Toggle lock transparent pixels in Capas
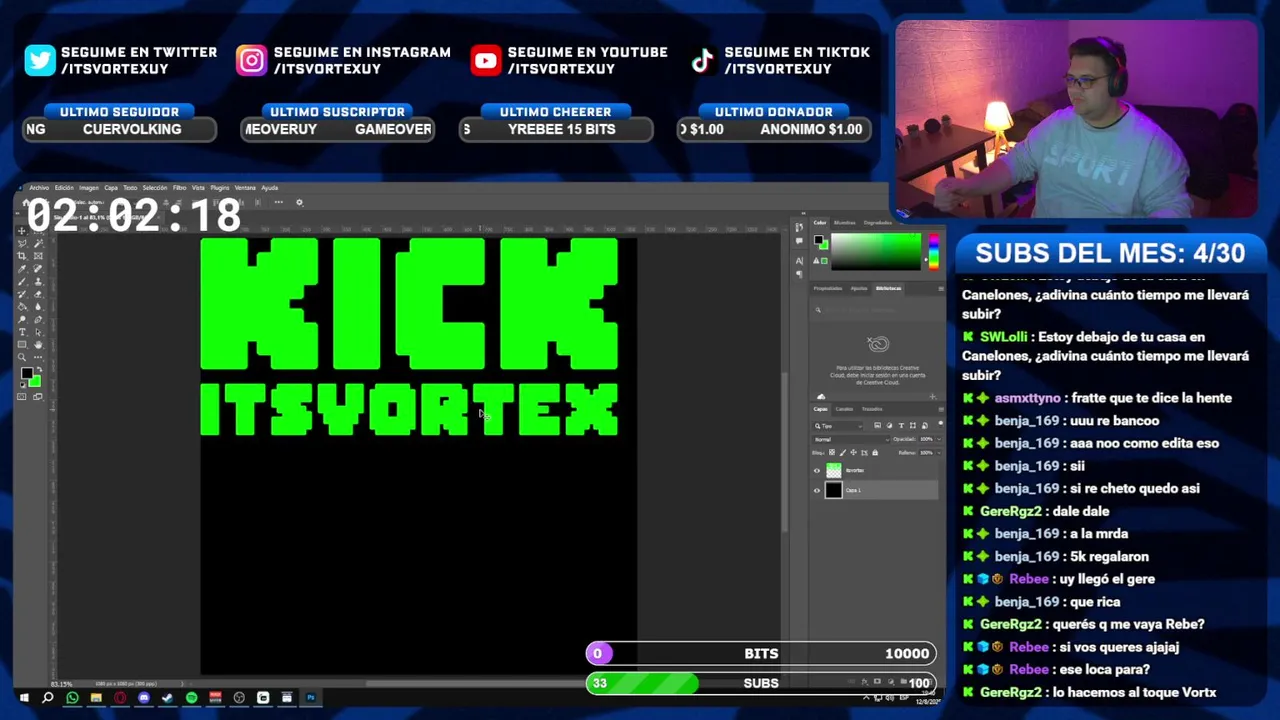This screenshot has height=720, width=1280. pos(832,452)
